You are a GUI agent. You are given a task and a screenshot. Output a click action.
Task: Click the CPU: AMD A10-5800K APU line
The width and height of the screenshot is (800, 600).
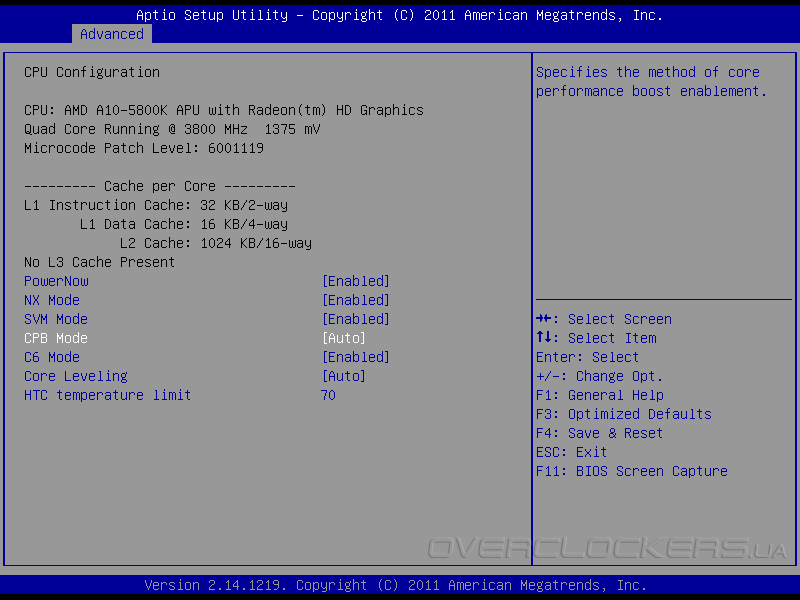(224, 110)
